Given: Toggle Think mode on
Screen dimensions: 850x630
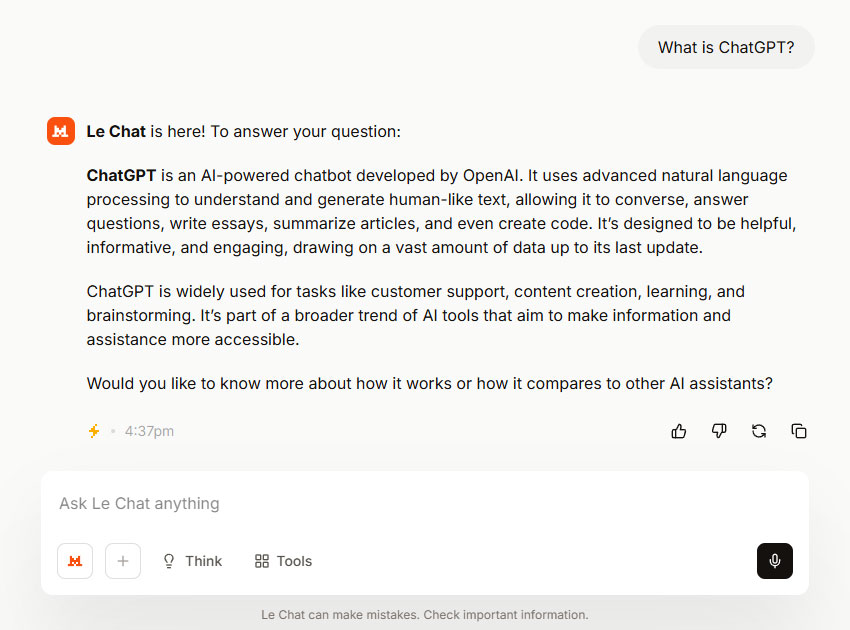Looking at the screenshot, I should (192, 561).
